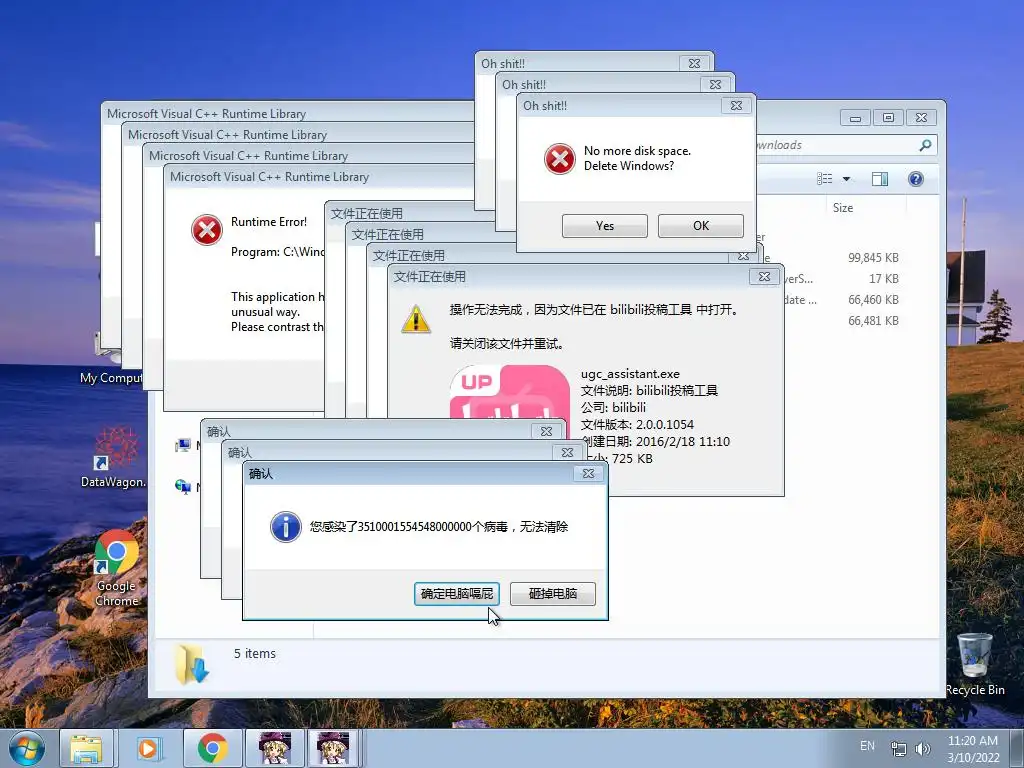Click the volume speaker tray icon
This screenshot has height=768, width=1024.
click(x=922, y=748)
